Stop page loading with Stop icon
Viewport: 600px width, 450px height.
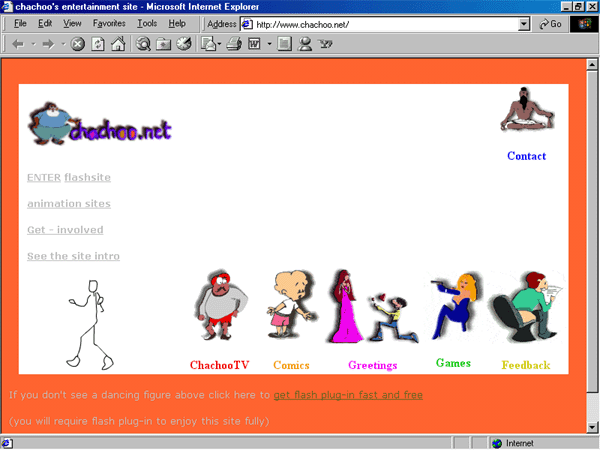tap(78, 44)
